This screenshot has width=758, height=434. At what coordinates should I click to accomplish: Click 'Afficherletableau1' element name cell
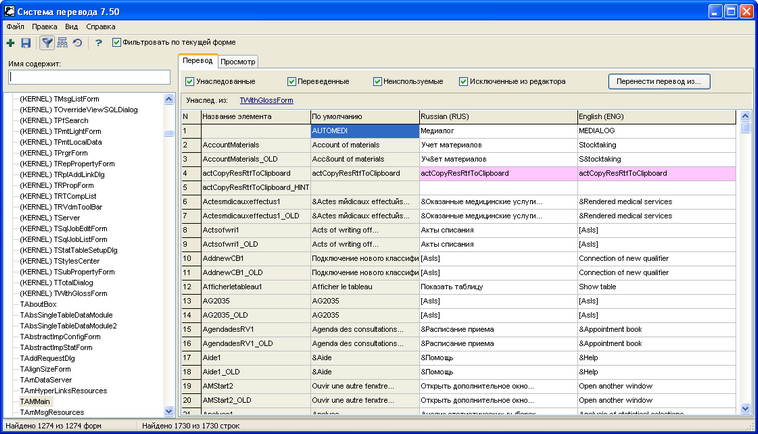pyautogui.click(x=256, y=287)
